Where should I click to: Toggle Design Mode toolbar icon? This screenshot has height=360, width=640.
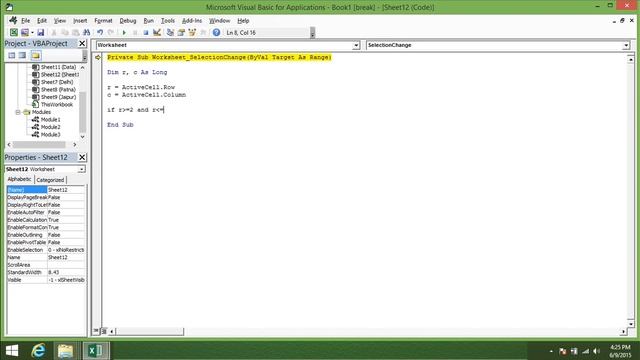coord(157,32)
